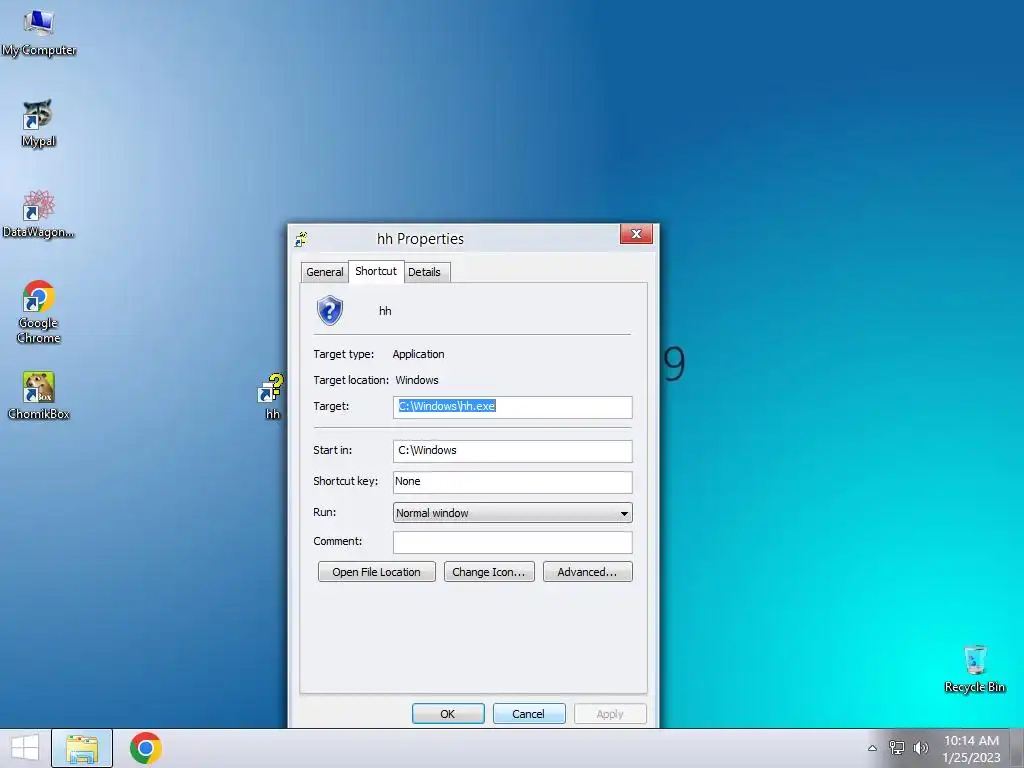Viewport: 1024px width, 768px height.
Task: Launch Chrome from the taskbar
Action: tap(146, 748)
